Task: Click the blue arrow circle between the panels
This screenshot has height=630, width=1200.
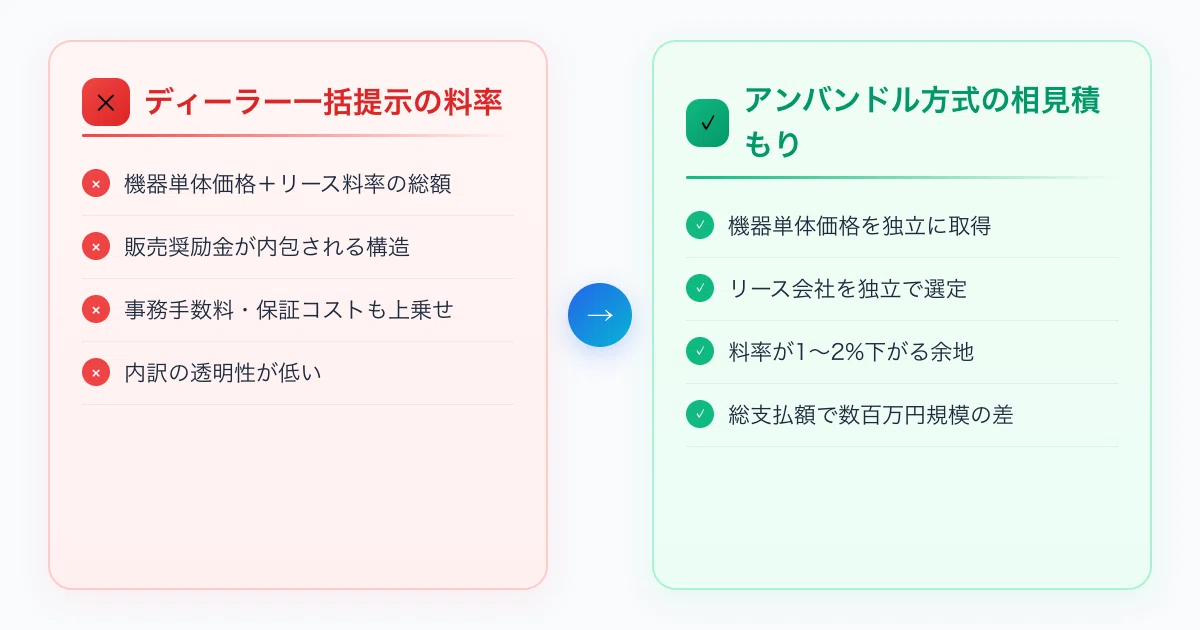Action: point(600,315)
